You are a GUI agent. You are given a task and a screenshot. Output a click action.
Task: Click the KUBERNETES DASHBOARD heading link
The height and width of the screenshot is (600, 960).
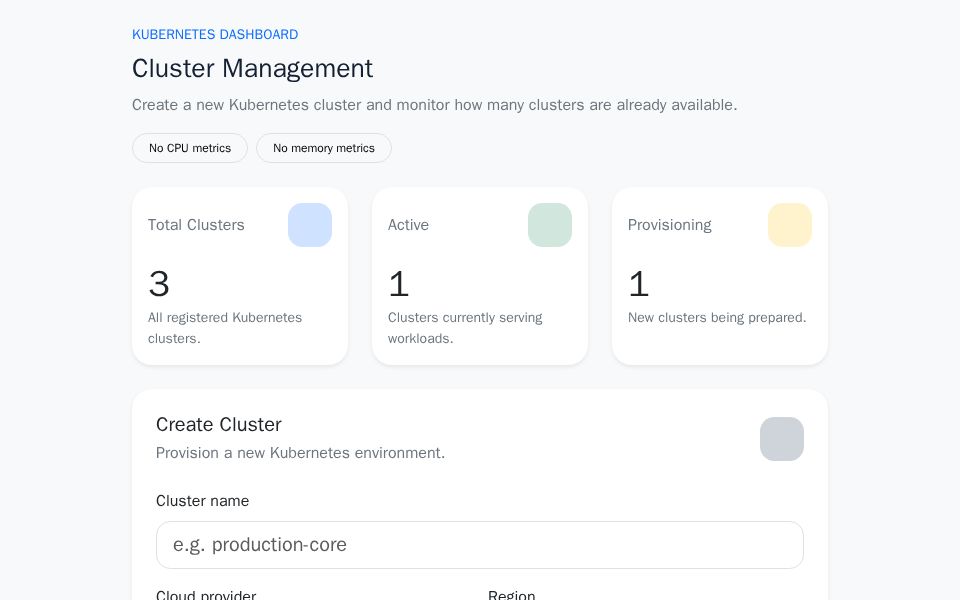215,34
